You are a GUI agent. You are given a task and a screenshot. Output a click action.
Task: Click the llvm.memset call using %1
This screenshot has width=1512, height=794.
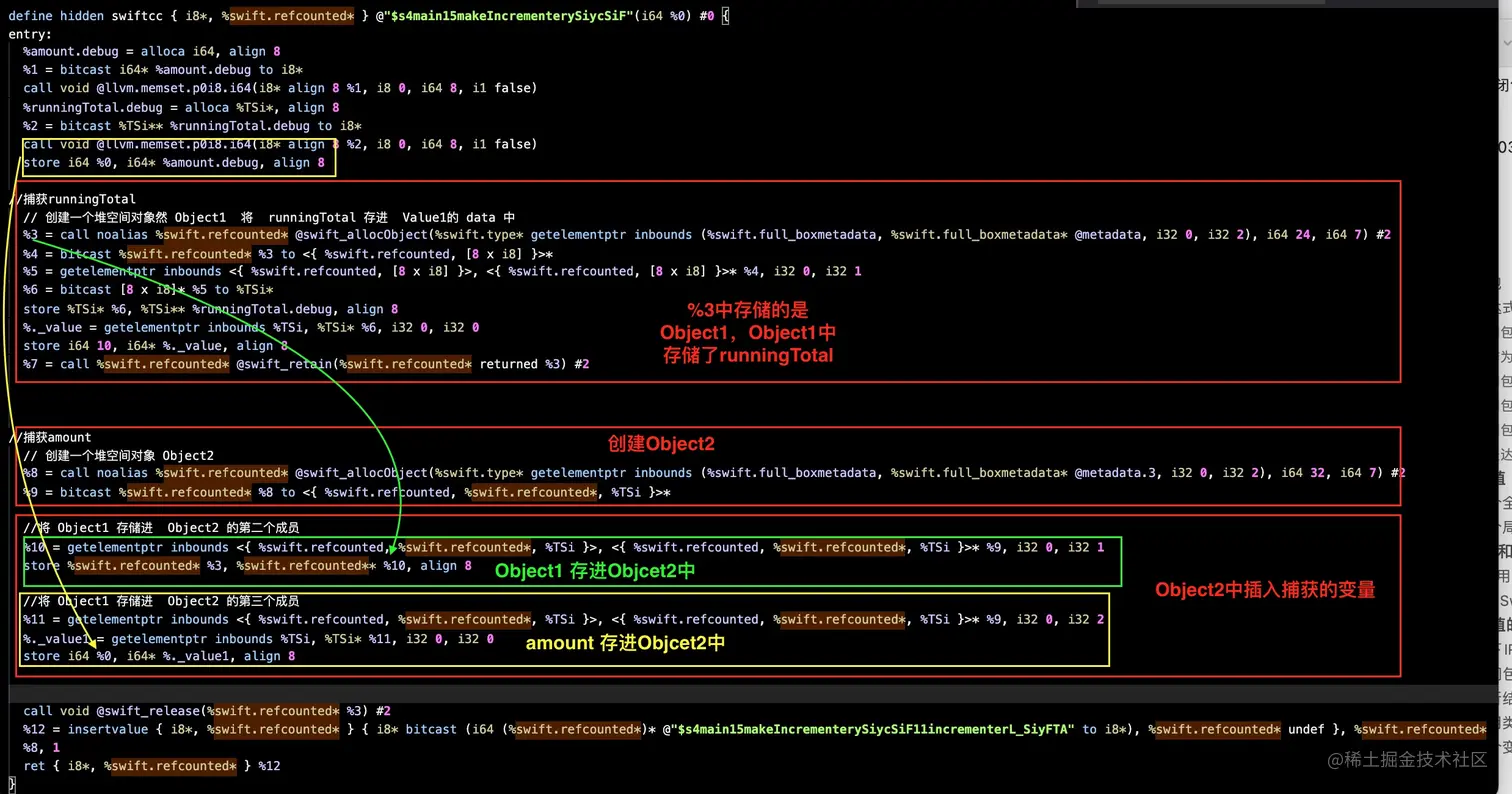pyautogui.click(x=280, y=88)
